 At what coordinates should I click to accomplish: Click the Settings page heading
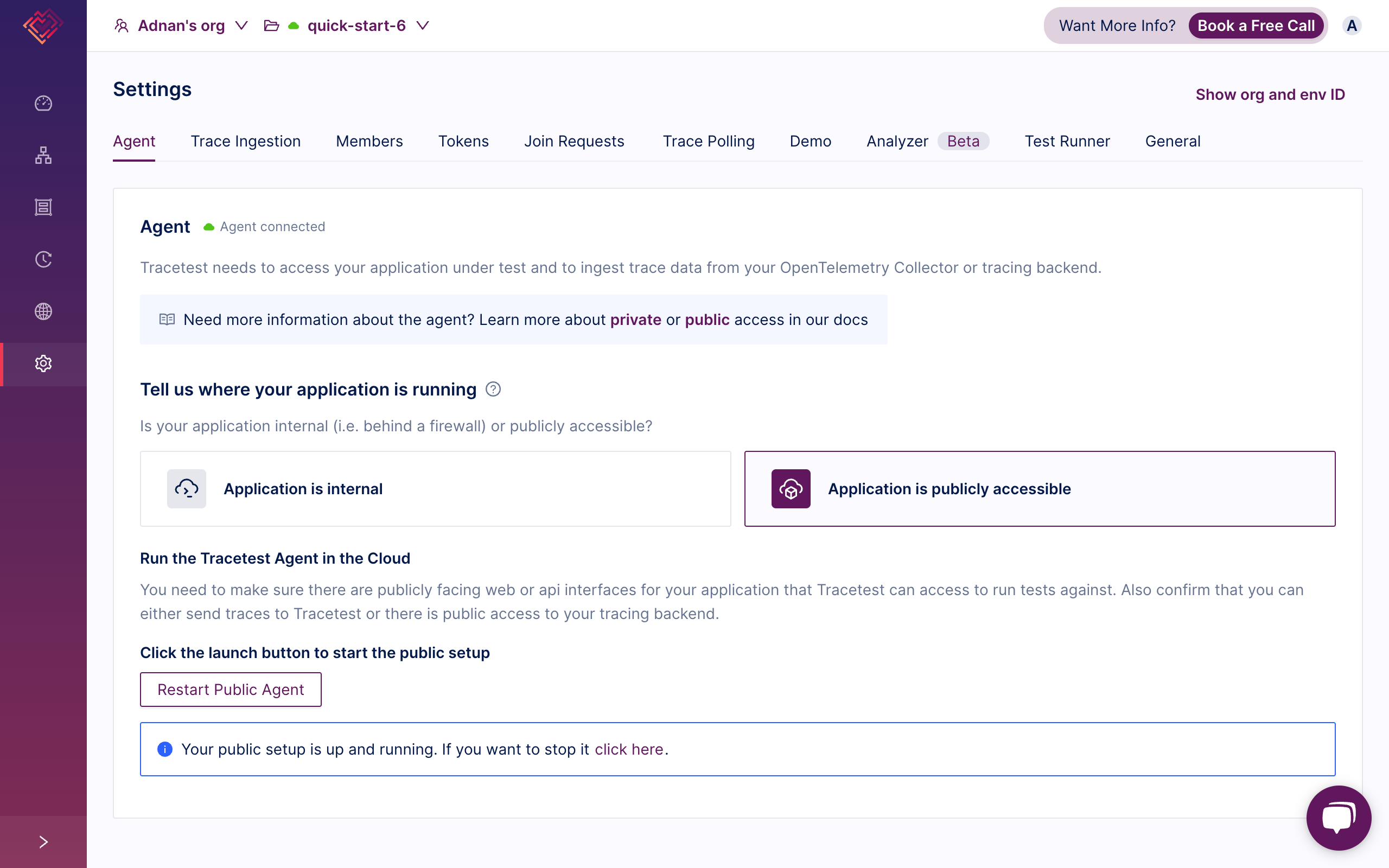point(152,90)
